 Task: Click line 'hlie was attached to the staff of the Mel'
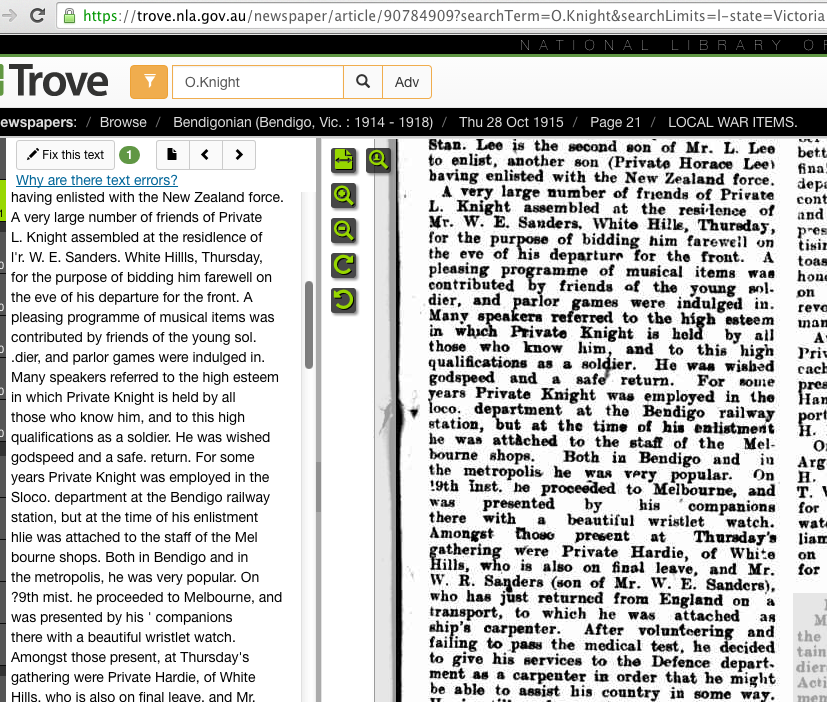point(134,538)
